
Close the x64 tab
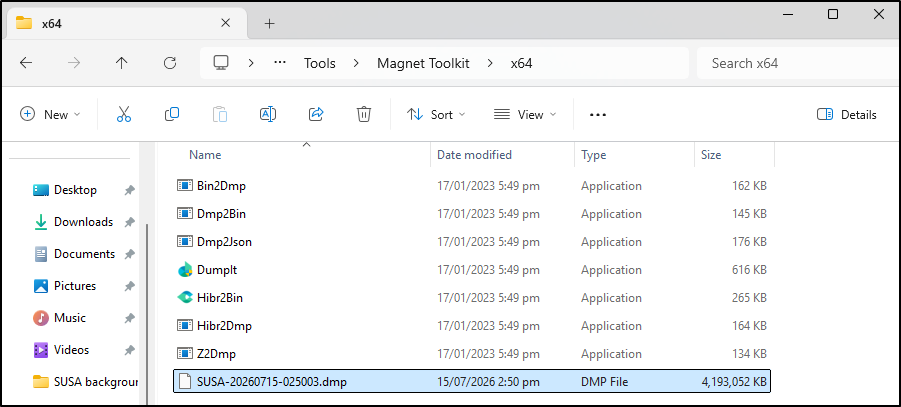pyautogui.click(x=226, y=23)
